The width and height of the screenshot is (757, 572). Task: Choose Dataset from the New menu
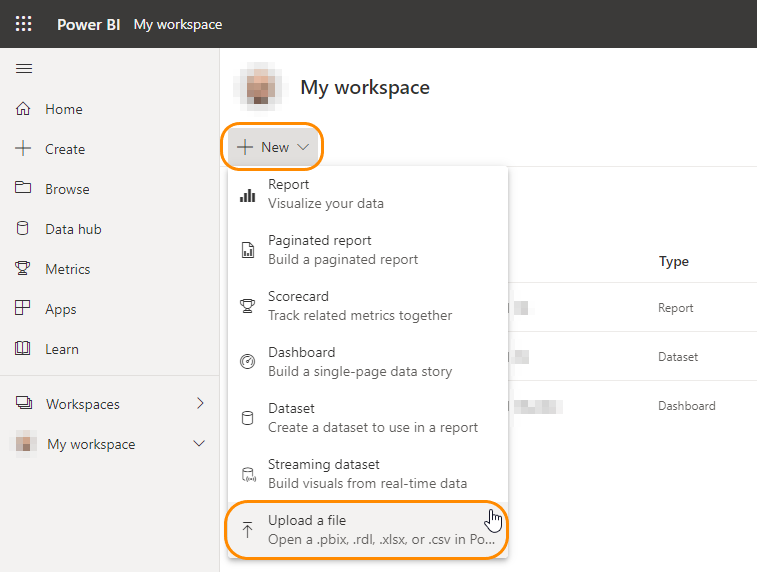[372, 418]
